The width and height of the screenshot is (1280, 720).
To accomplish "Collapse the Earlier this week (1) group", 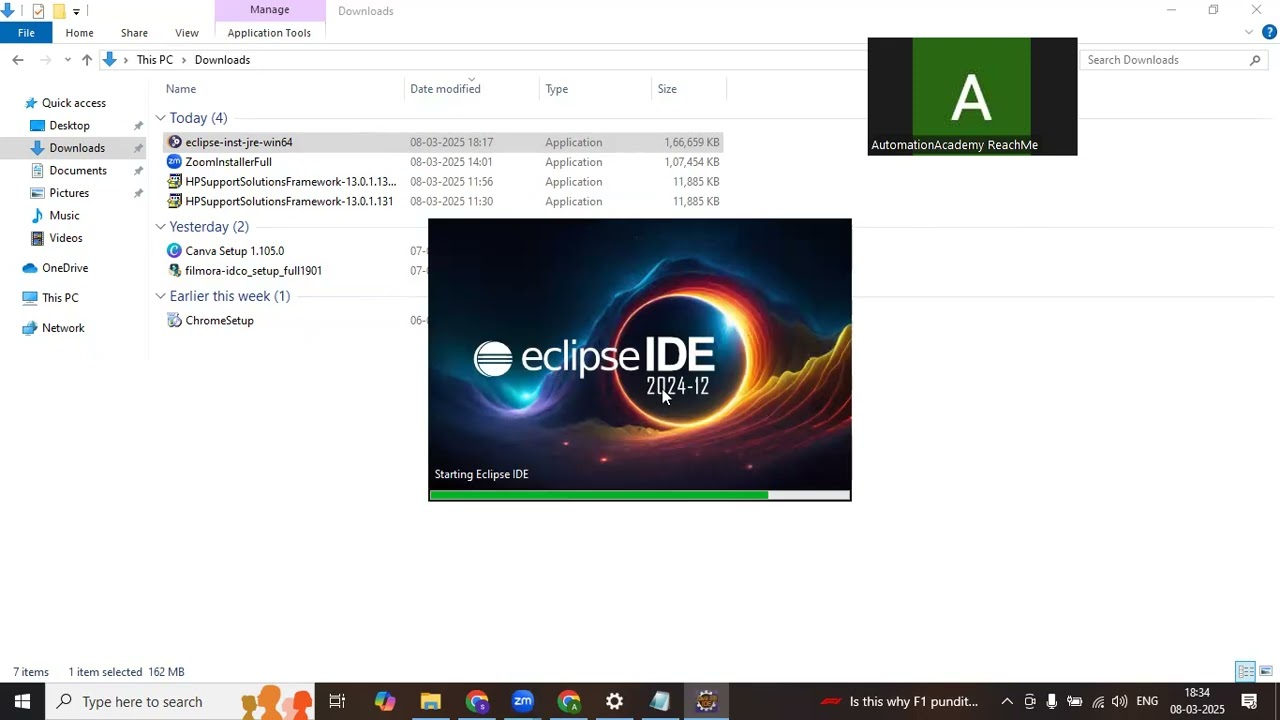I will pyautogui.click(x=160, y=296).
